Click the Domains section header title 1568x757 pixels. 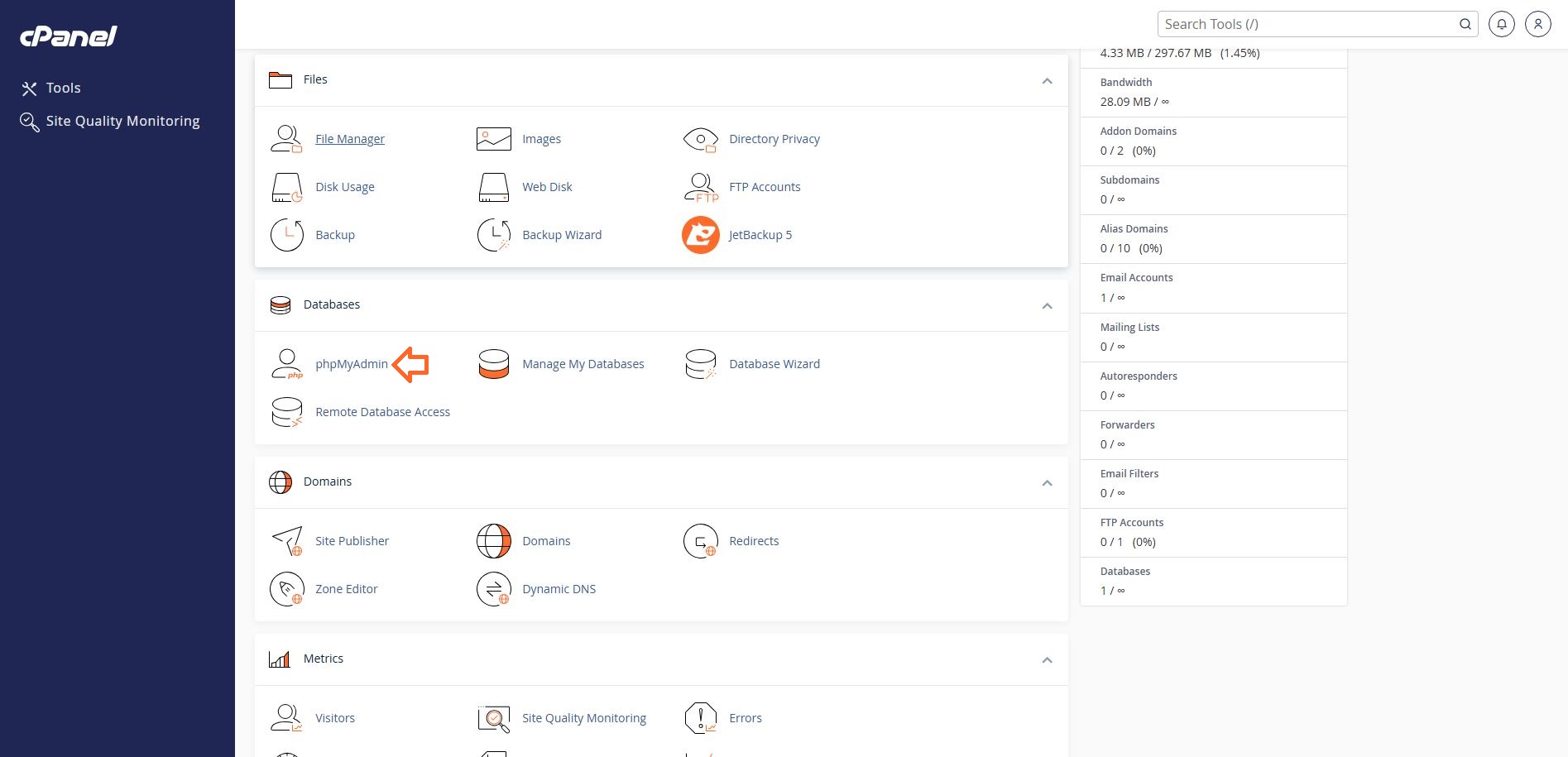pyautogui.click(x=328, y=482)
